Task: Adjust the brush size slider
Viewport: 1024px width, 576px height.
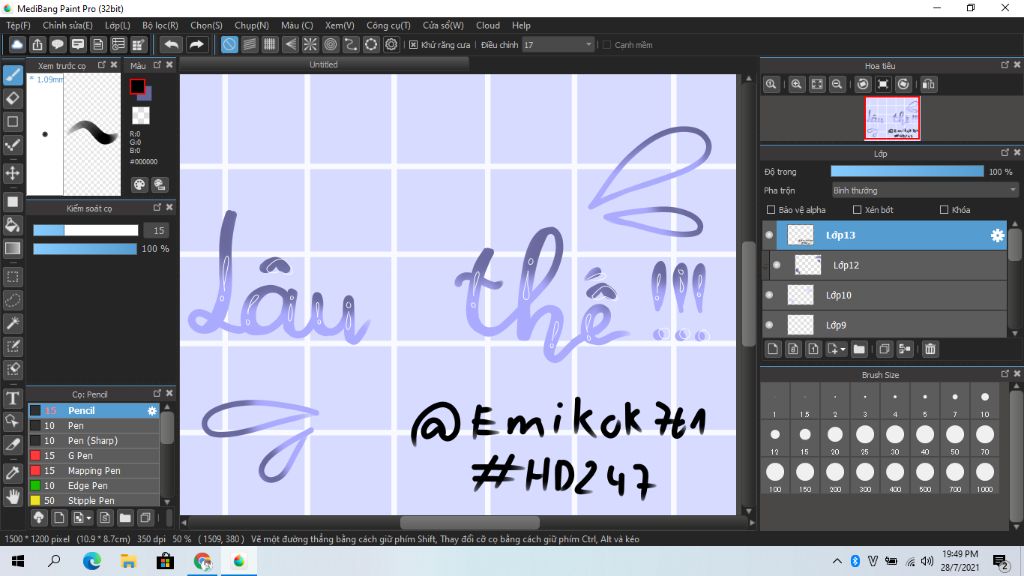Action: [86, 231]
